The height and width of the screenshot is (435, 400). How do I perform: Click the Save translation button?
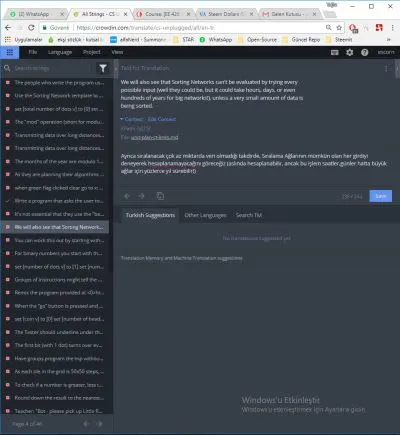click(x=381, y=196)
